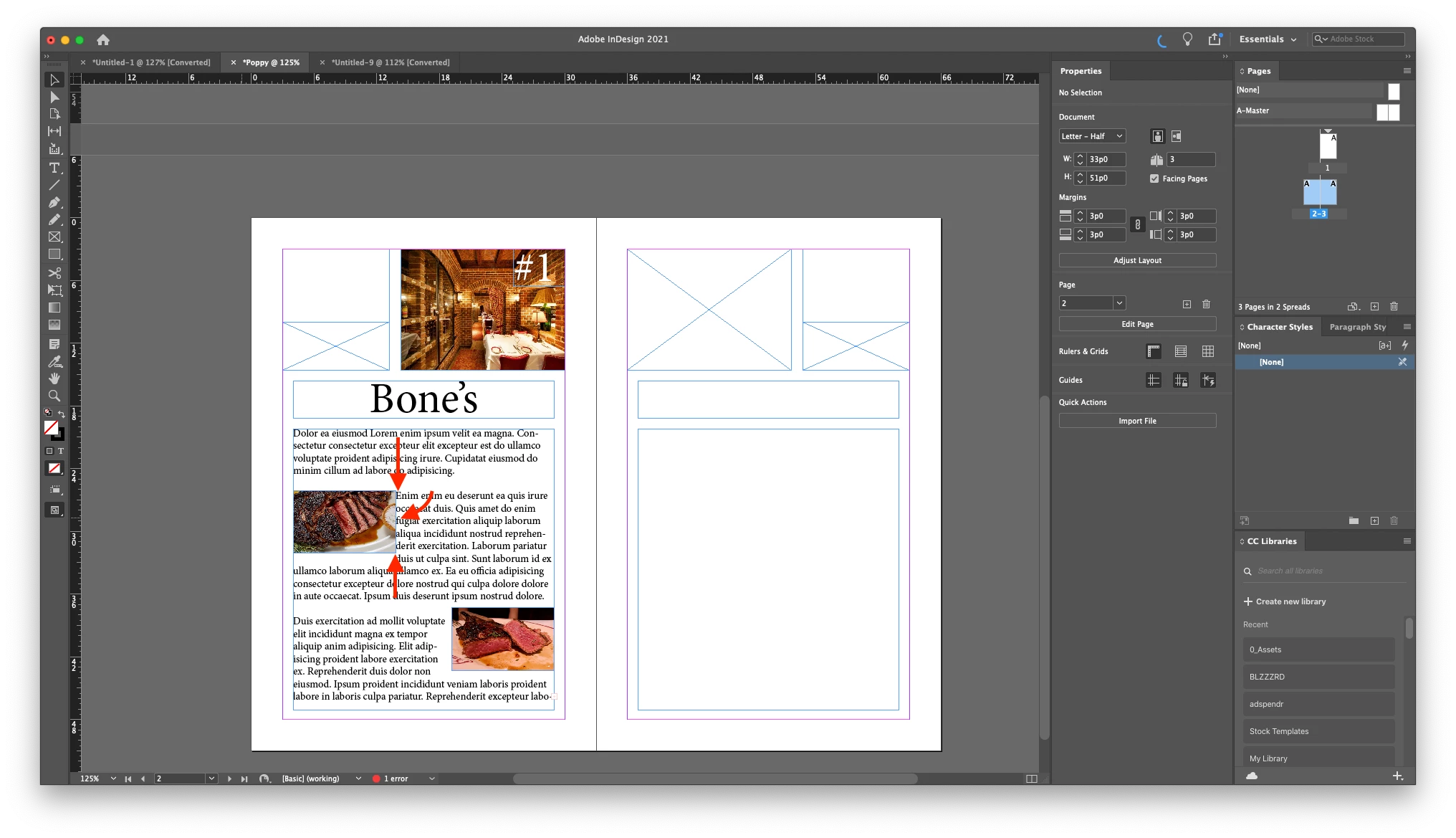The width and height of the screenshot is (1456, 838).
Task: Select the Rectangle Frame tool
Action: [x=54, y=237]
